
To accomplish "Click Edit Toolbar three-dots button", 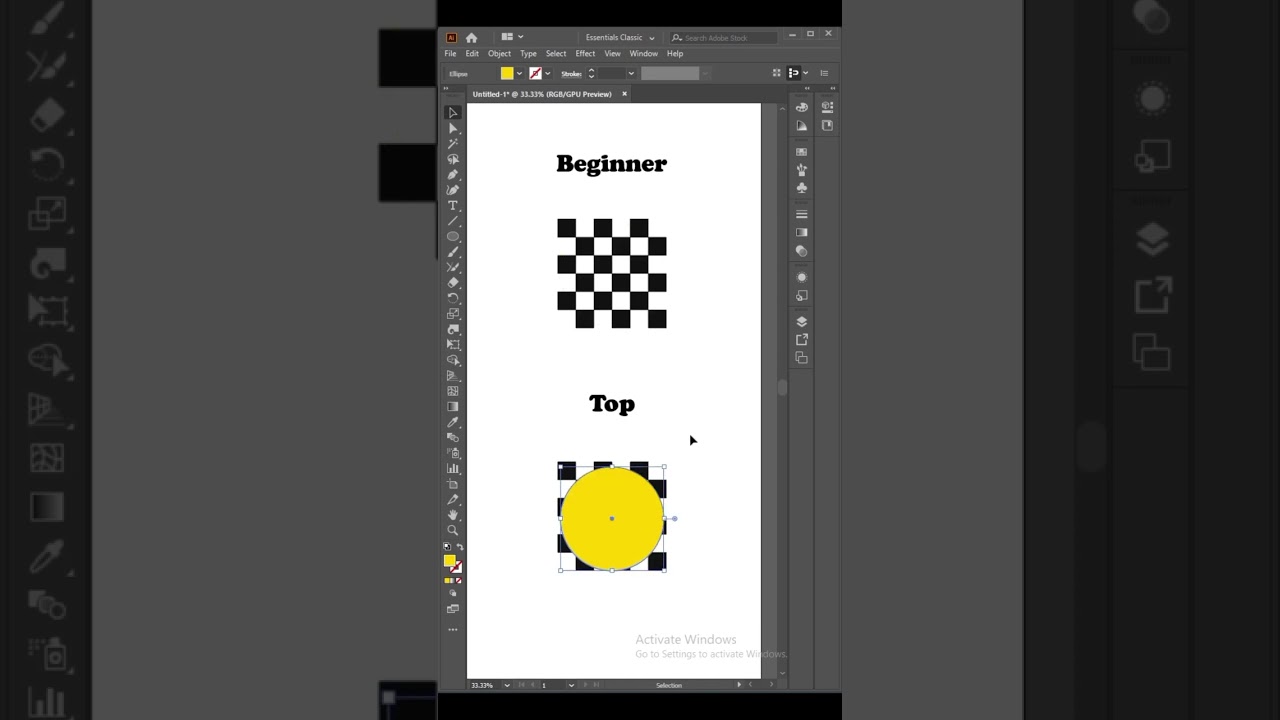I will [x=453, y=630].
